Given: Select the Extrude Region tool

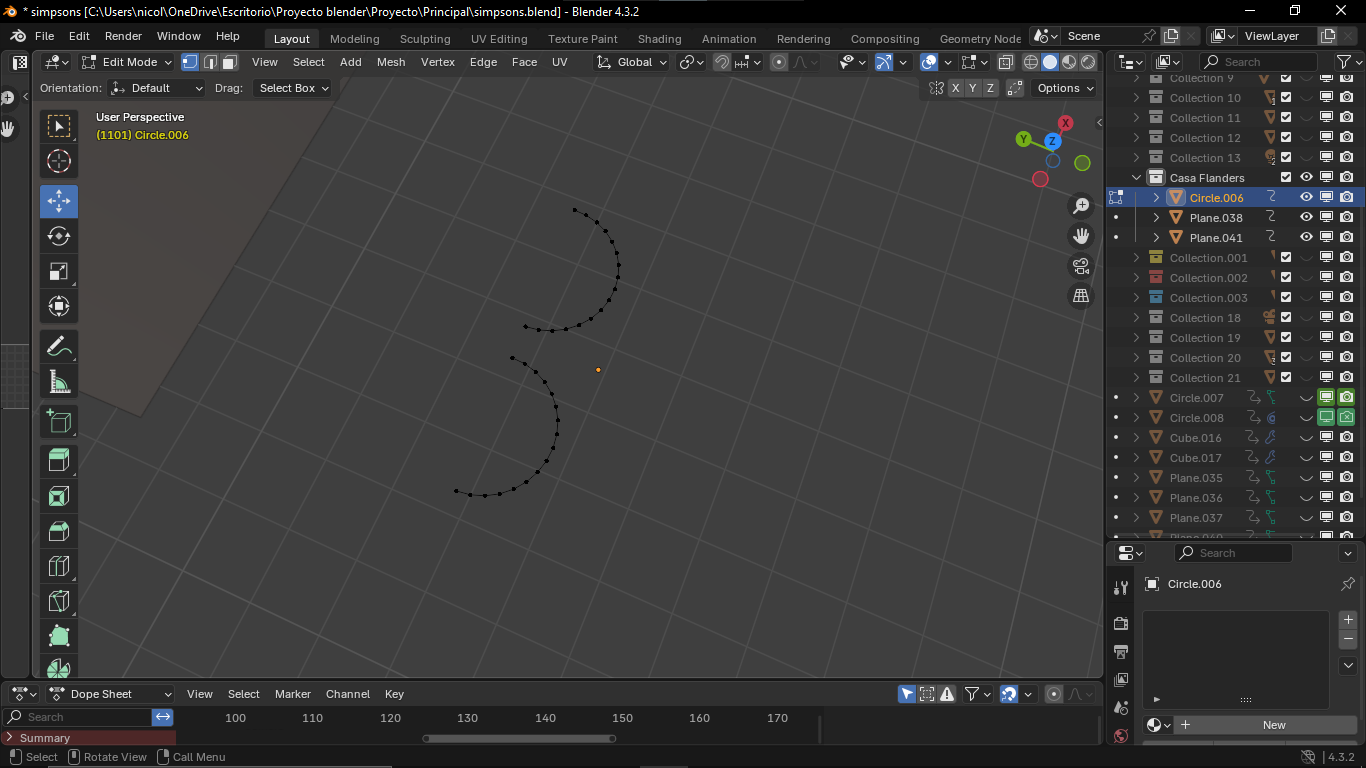Looking at the screenshot, I should click(59, 461).
